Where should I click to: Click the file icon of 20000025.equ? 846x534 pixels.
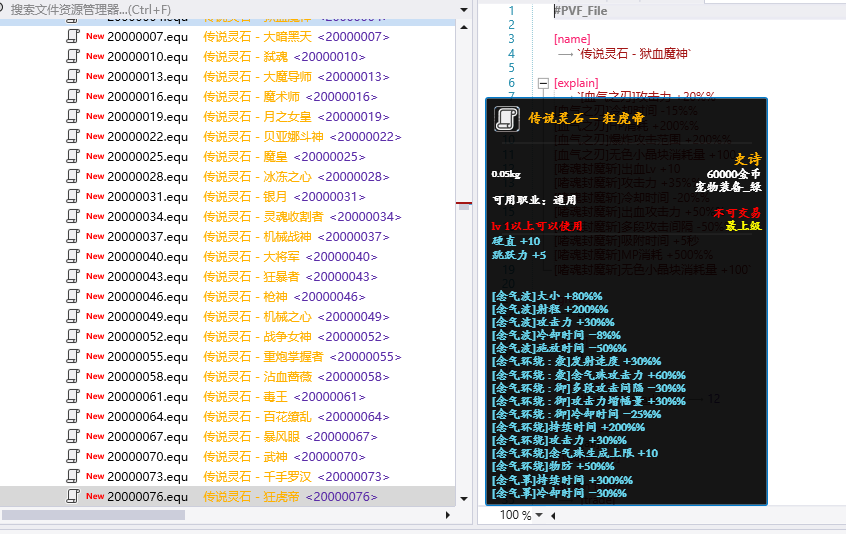tap(72, 156)
